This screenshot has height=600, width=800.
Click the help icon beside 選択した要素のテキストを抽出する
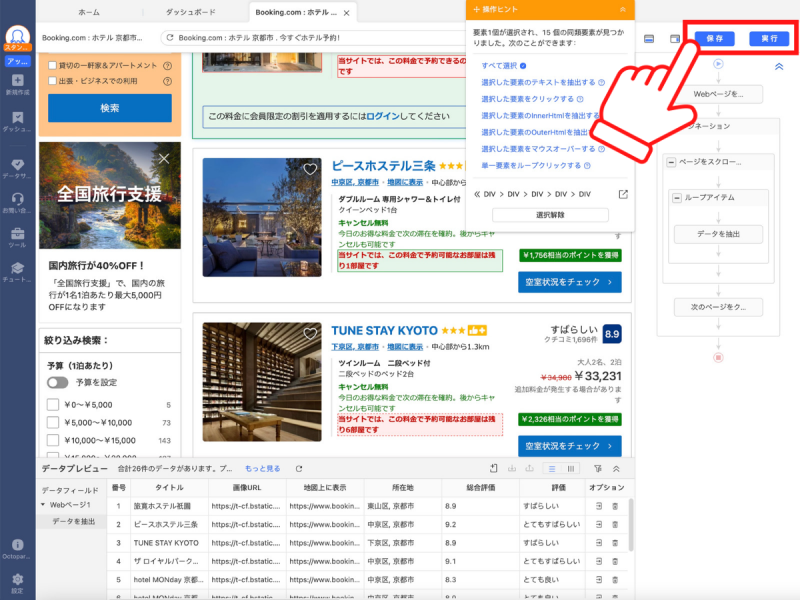602,83
